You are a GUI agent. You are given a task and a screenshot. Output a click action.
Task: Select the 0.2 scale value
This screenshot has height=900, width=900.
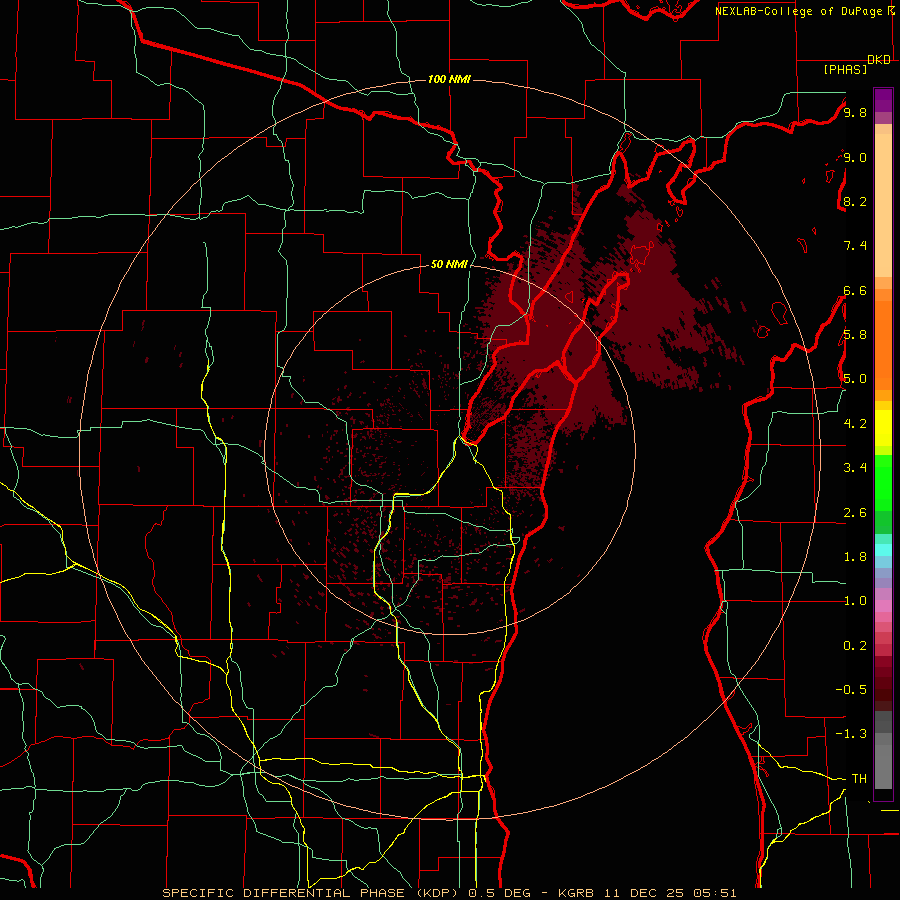coord(855,646)
